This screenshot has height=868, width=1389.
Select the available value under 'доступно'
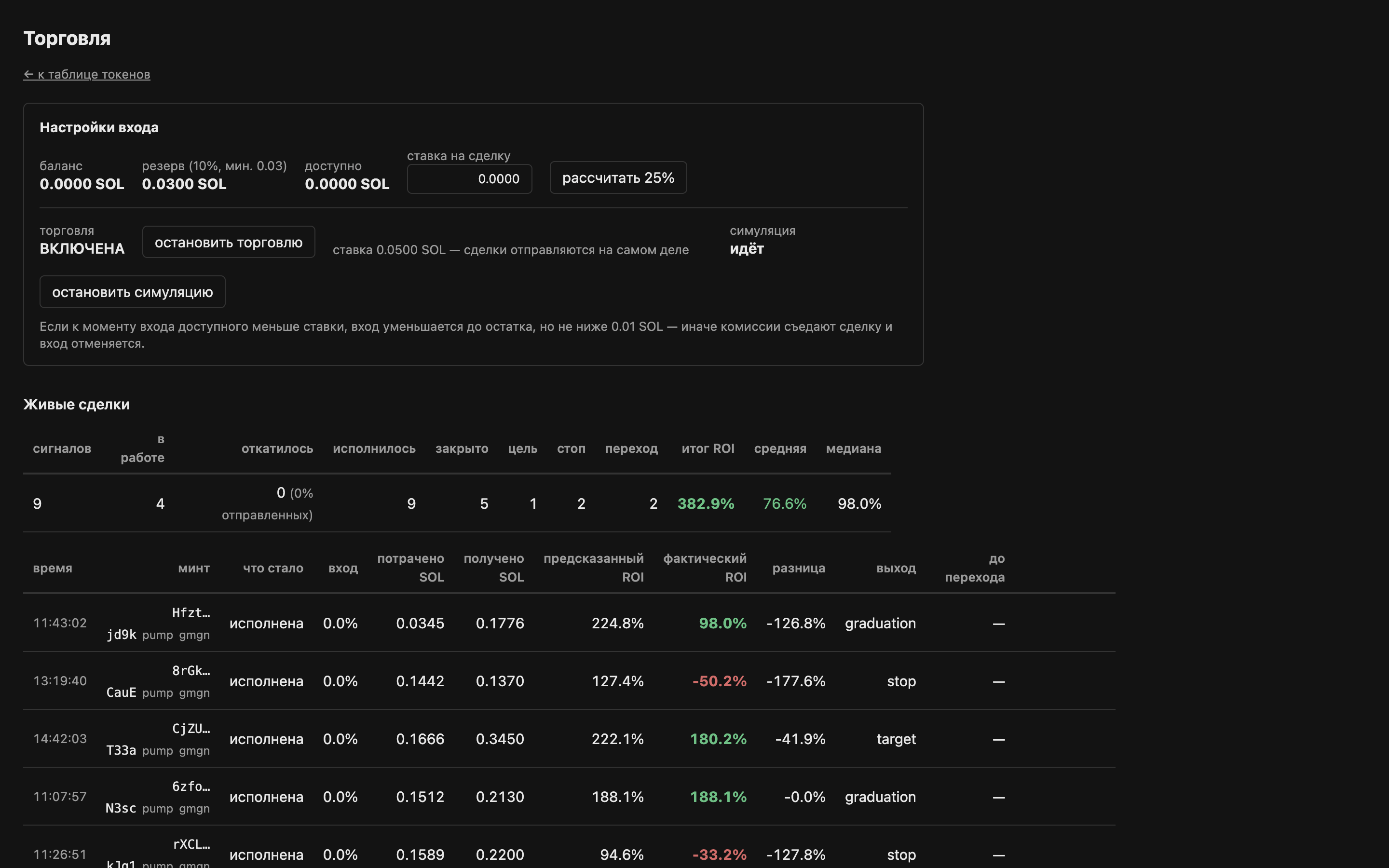coord(347,184)
